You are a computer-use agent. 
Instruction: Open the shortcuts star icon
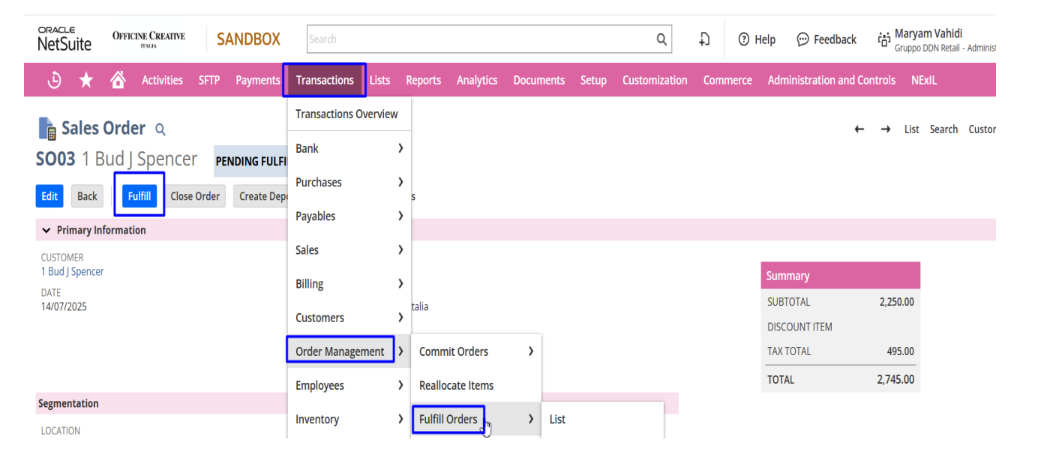coord(86,81)
